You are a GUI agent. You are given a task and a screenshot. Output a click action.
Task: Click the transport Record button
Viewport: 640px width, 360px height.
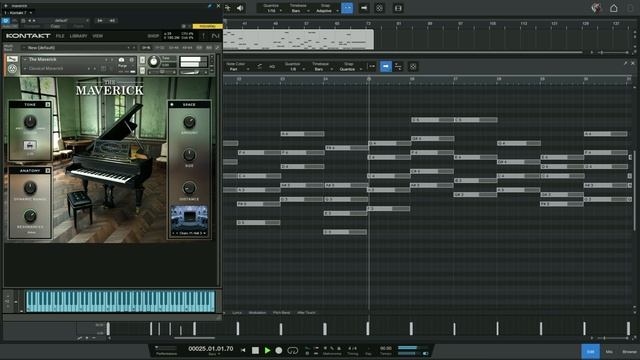point(279,350)
